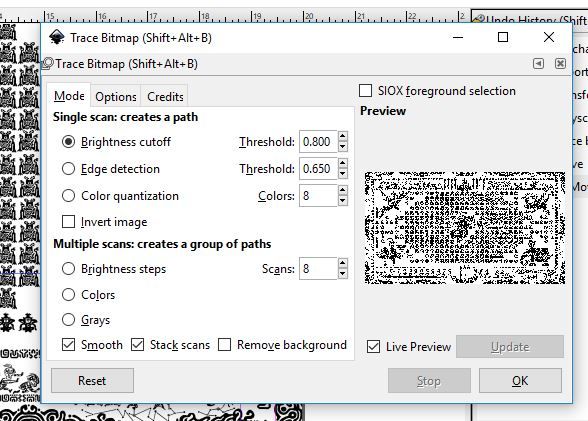Increase Brightness cutoff threshold value
588x421 pixels.
tap(342, 136)
